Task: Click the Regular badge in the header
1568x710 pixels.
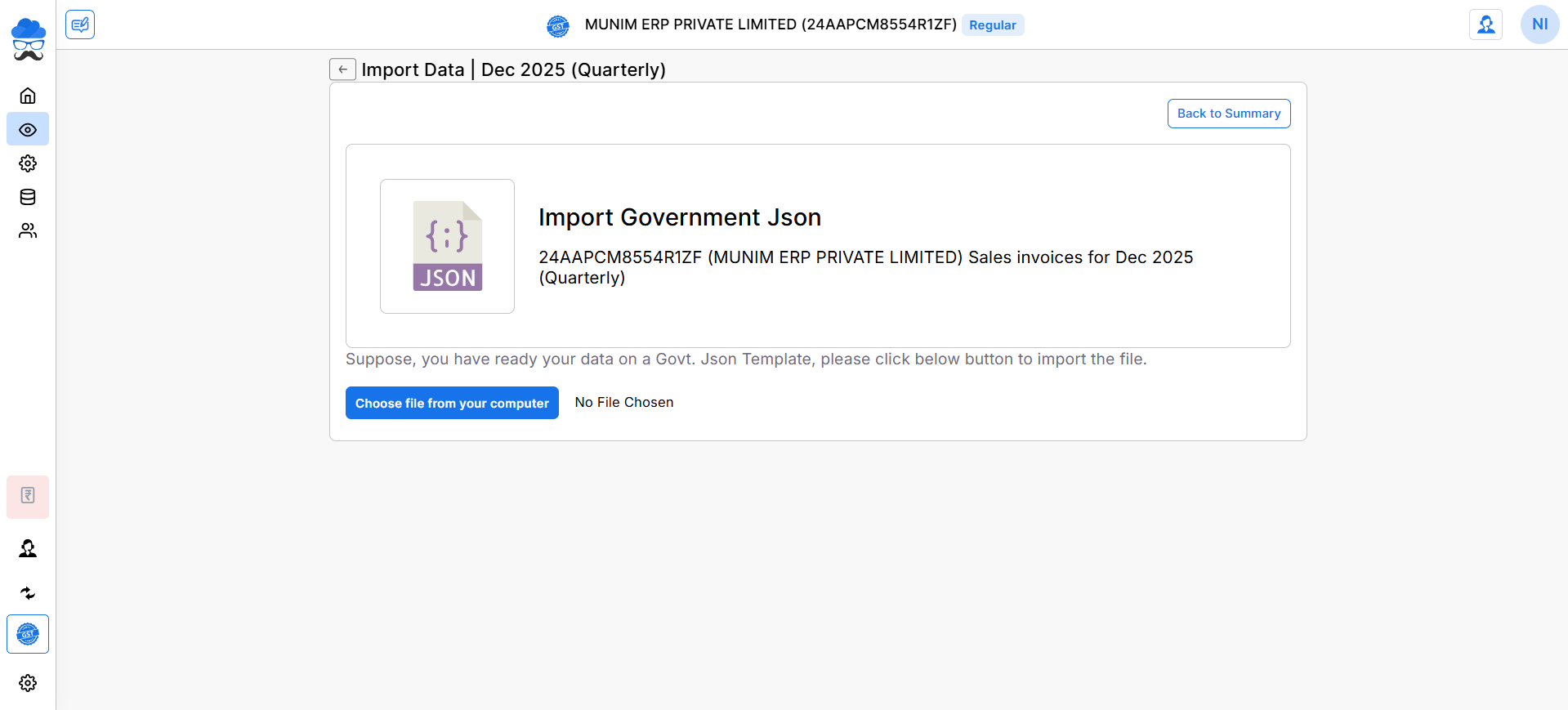Action: (992, 25)
